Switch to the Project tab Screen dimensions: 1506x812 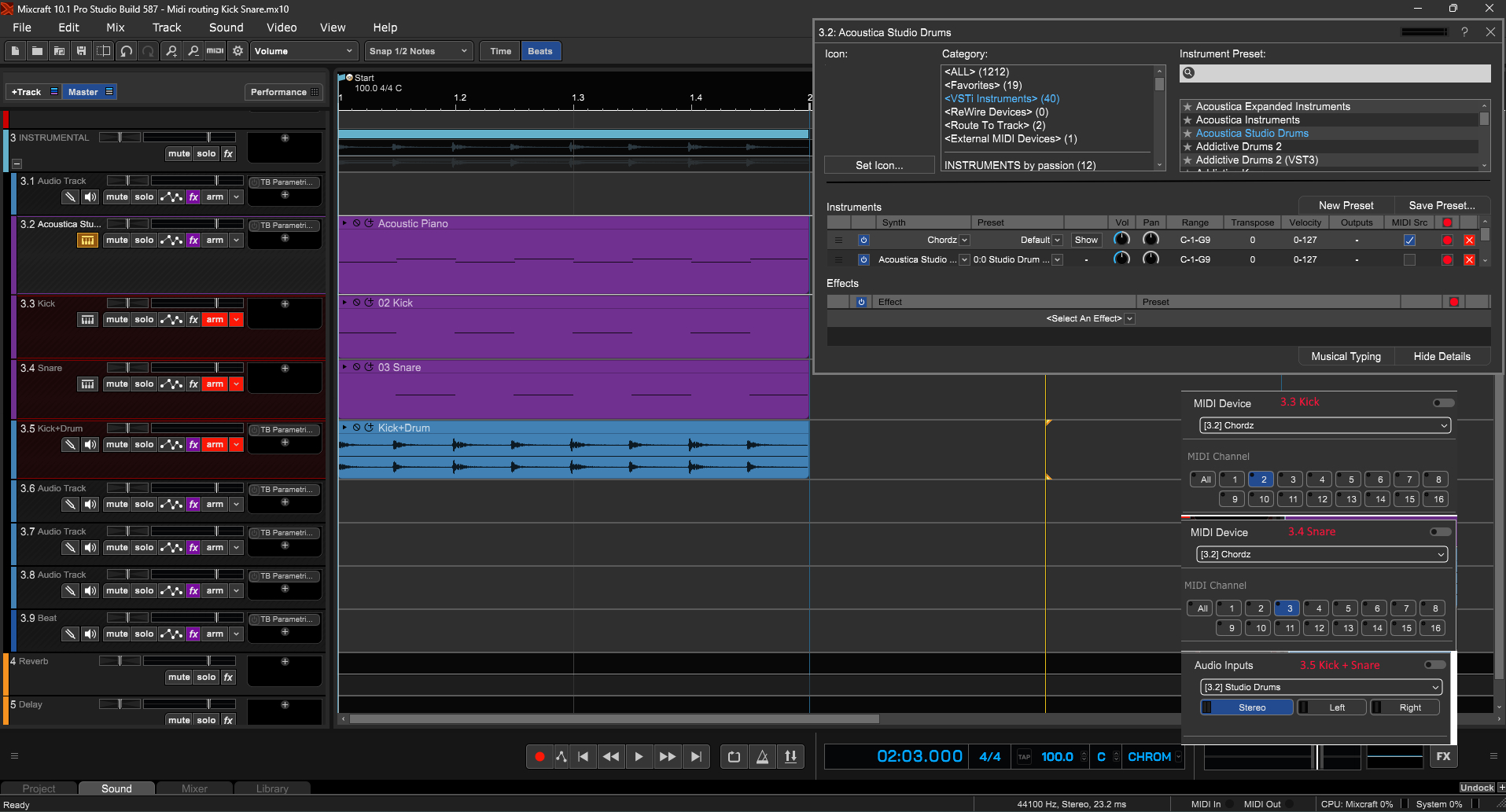coord(39,788)
